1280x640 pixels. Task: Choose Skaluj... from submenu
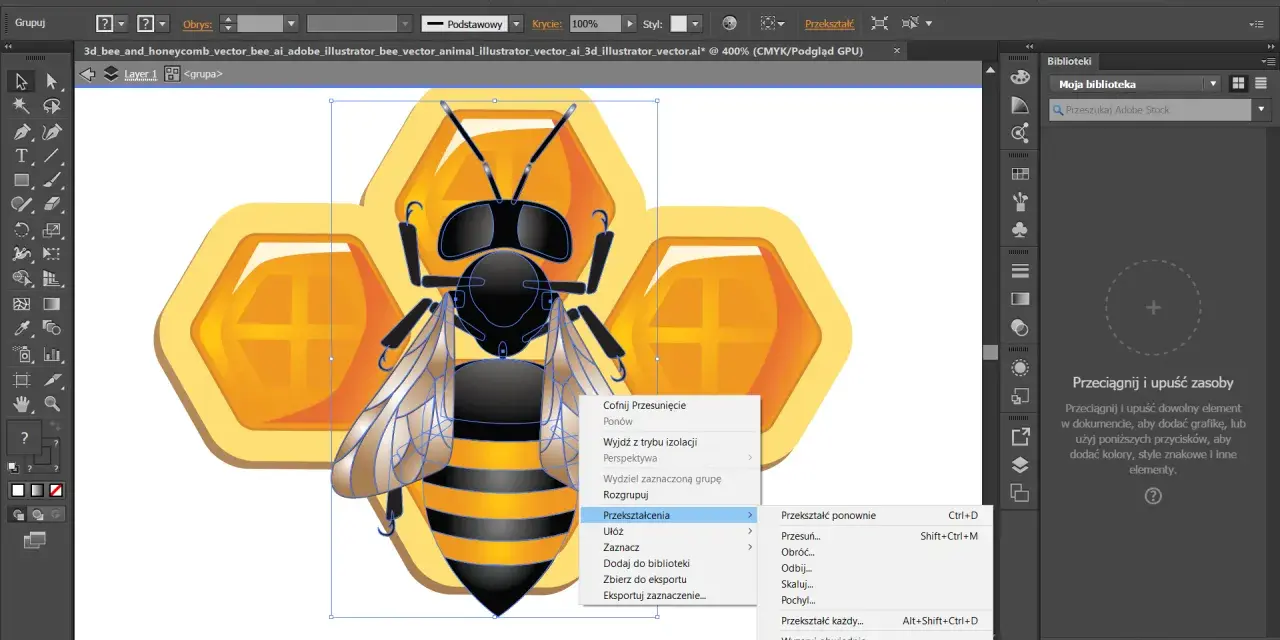point(797,584)
